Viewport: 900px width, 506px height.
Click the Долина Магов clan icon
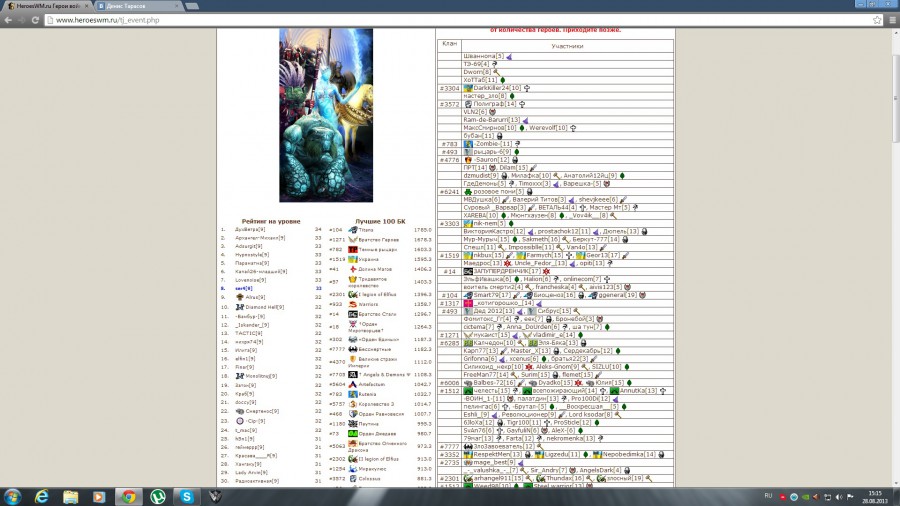coord(353,269)
